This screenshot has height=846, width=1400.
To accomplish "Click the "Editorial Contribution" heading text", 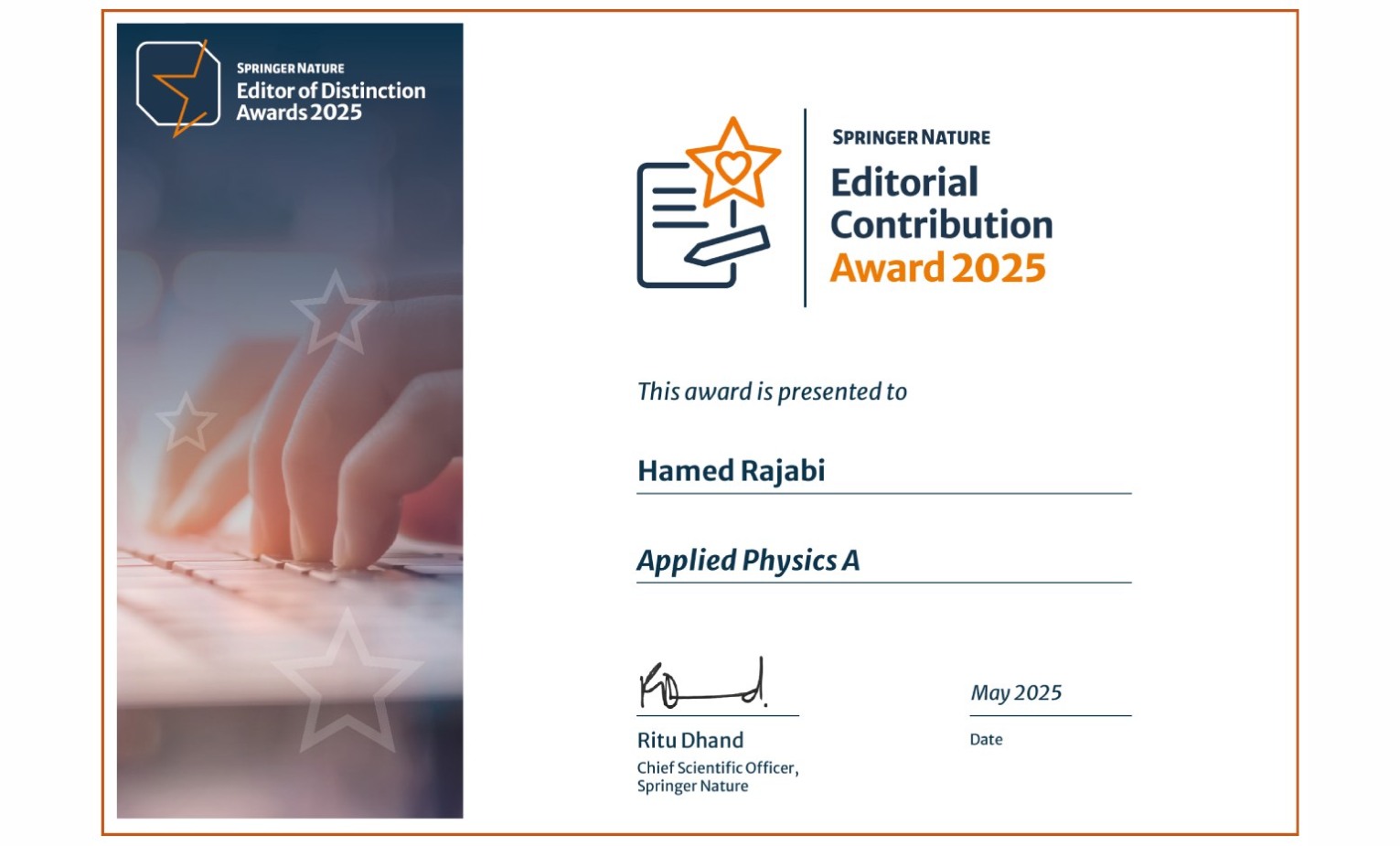I will pyautogui.click(x=940, y=203).
